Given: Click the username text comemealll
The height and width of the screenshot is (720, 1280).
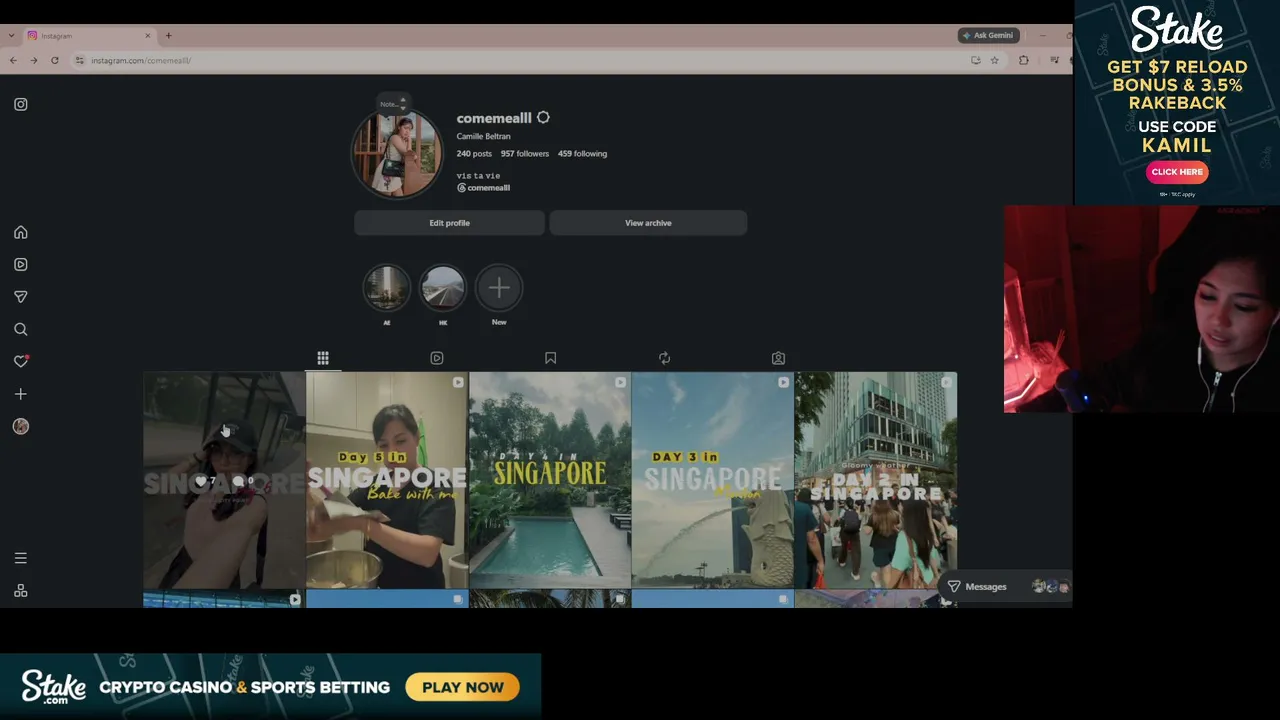Looking at the screenshot, I should click(x=494, y=118).
